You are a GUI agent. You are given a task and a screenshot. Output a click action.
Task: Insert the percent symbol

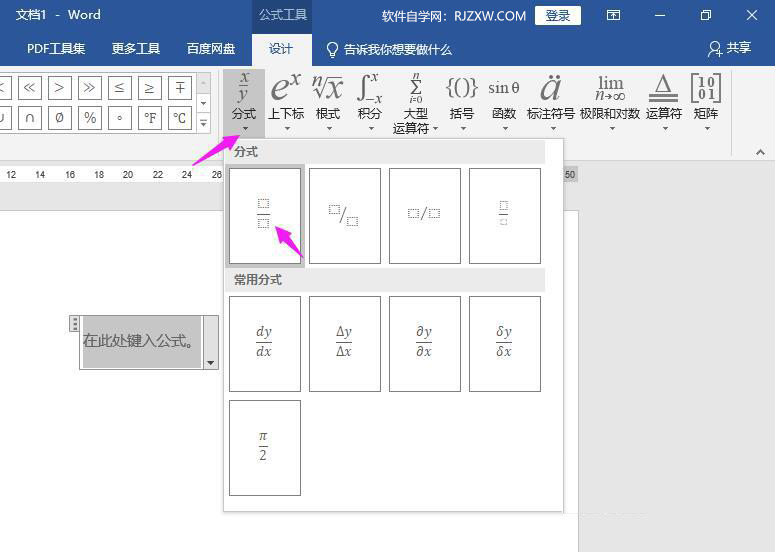(90, 118)
